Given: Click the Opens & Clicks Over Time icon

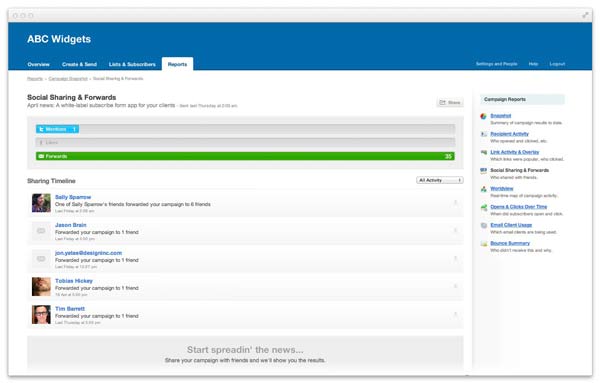Looking at the screenshot, I should pyautogui.click(x=483, y=207).
